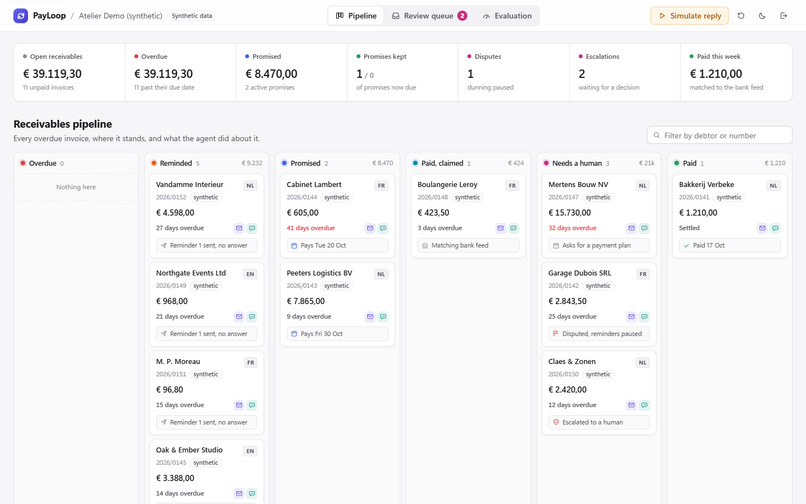Click the Disputed, reminders paused chip
The height and width of the screenshot is (504, 806).
pyautogui.click(x=599, y=334)
